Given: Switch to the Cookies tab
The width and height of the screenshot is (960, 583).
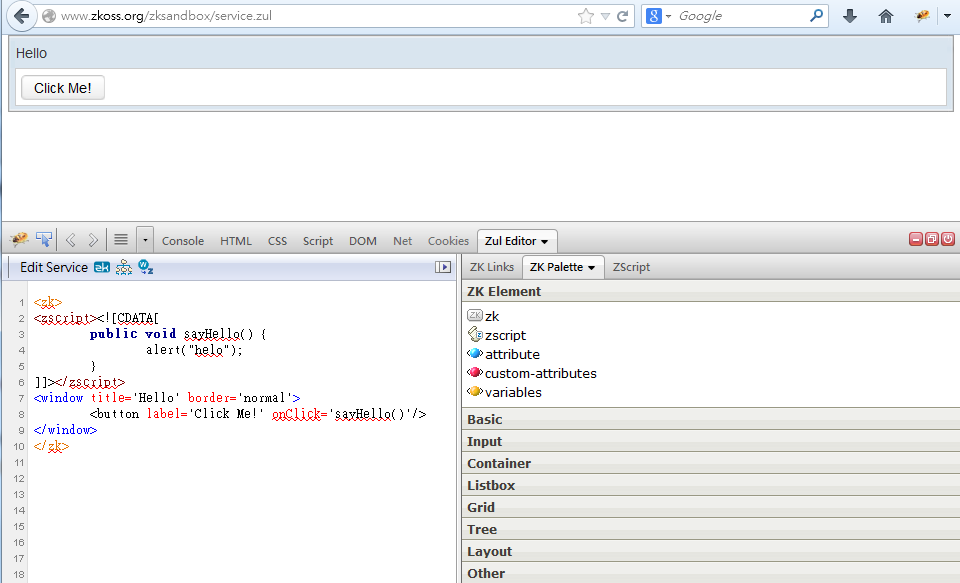Looking at the screenshot, I should pyautogui.click(x=448, y=241).
